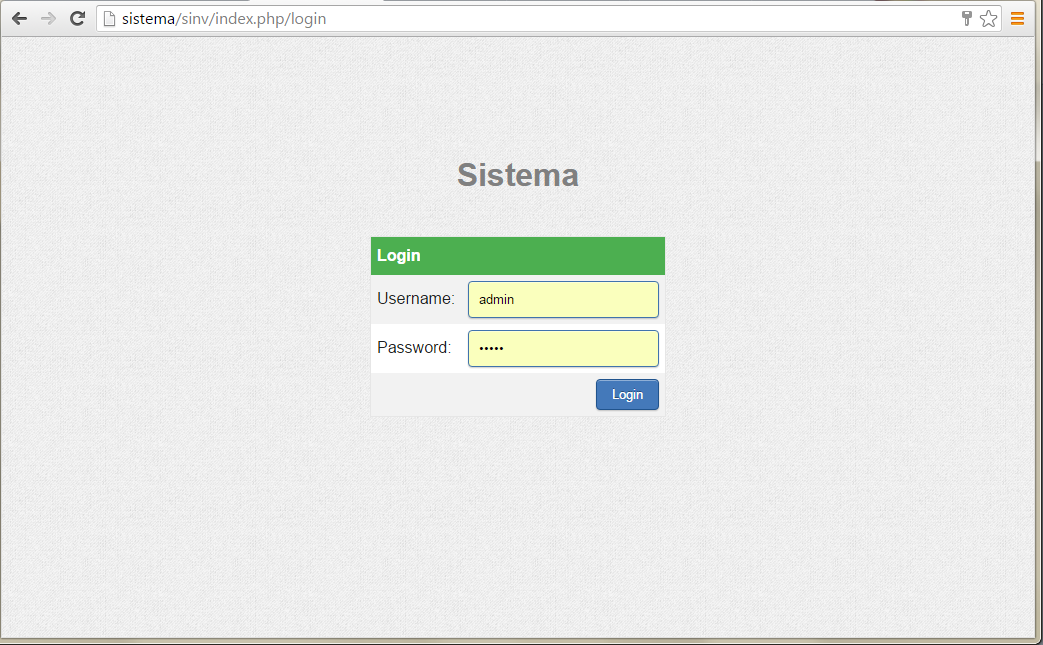Click the page info icon in the address bar
Image resolution: width=1043 pixels, height=645 pixels.
pyautogui.click(x=107, y=18)
